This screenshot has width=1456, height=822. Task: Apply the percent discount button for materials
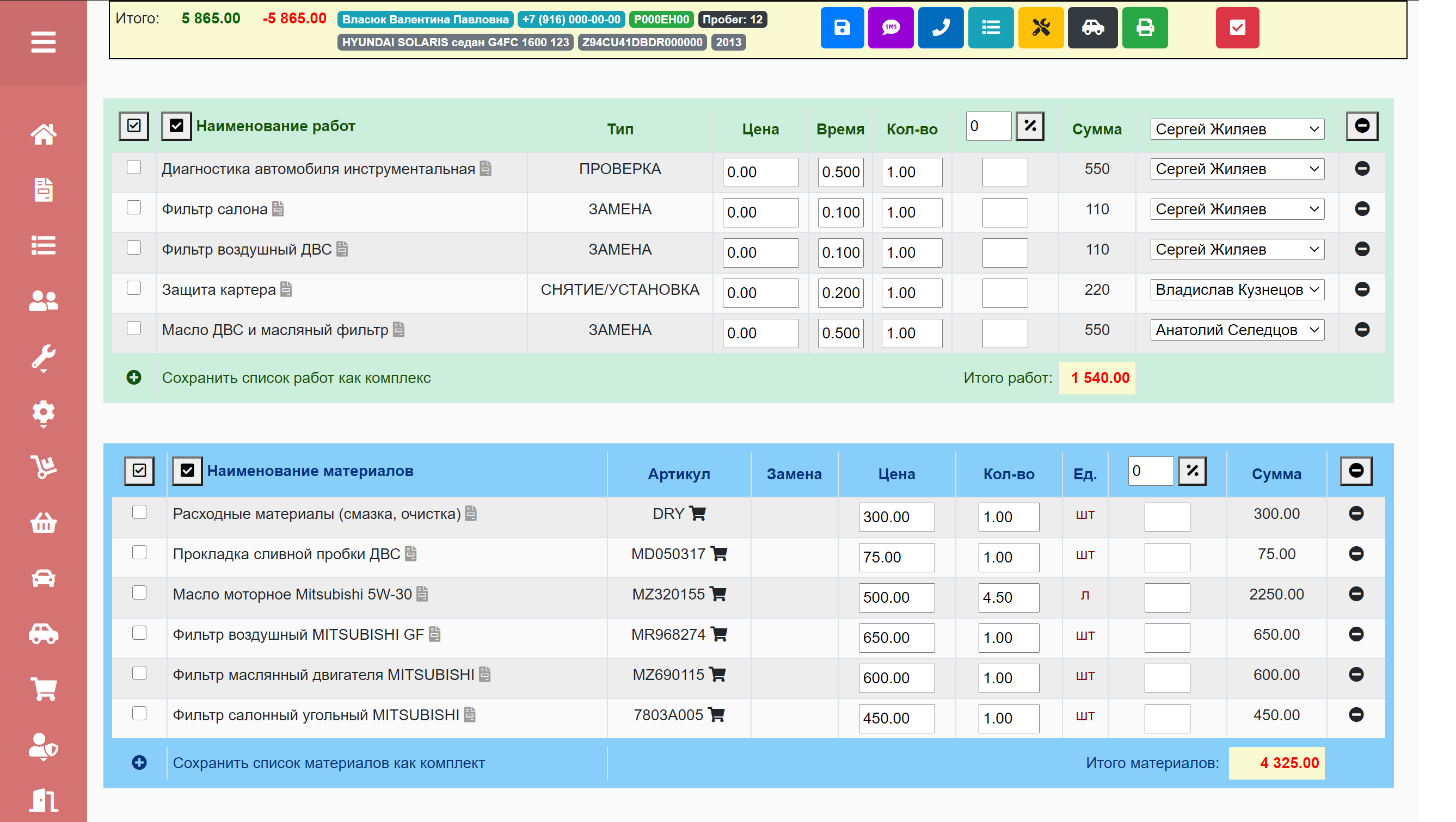tap(1191, 470)
